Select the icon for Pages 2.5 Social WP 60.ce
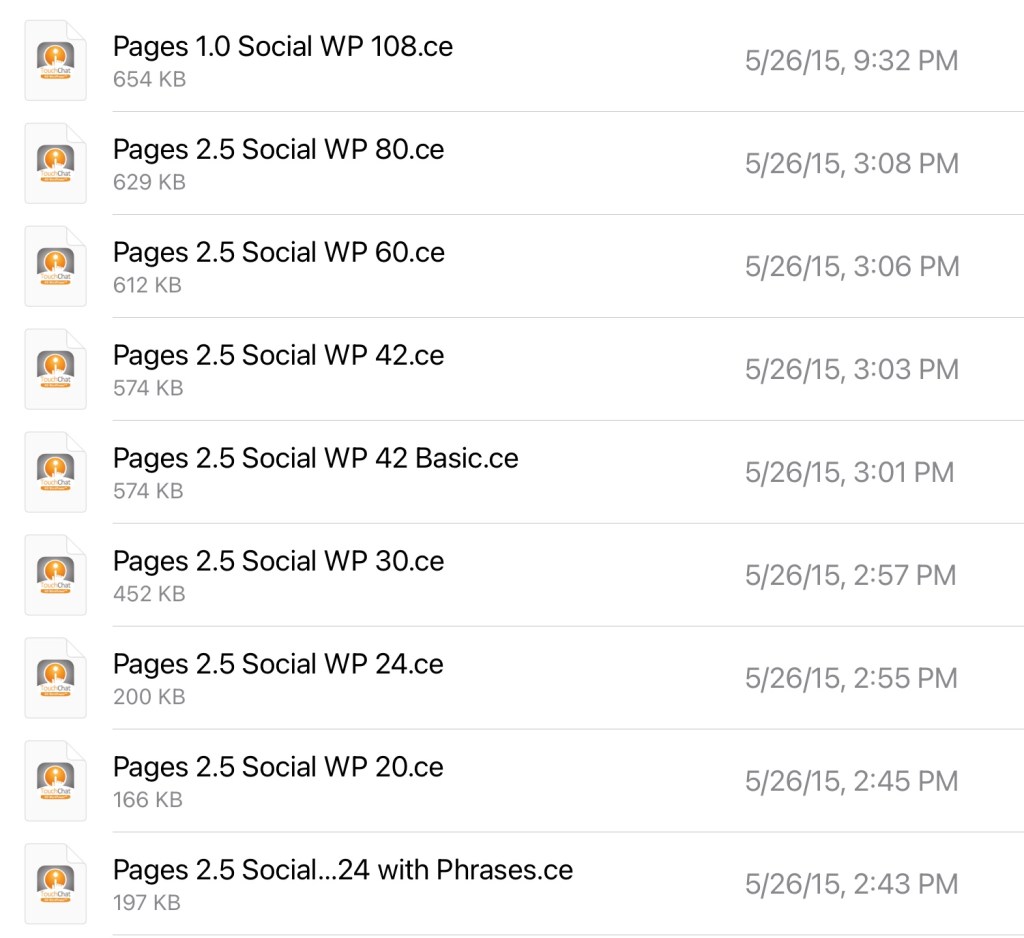The width and height of the screenshot is (1024, 938). [x=55, y=267]
